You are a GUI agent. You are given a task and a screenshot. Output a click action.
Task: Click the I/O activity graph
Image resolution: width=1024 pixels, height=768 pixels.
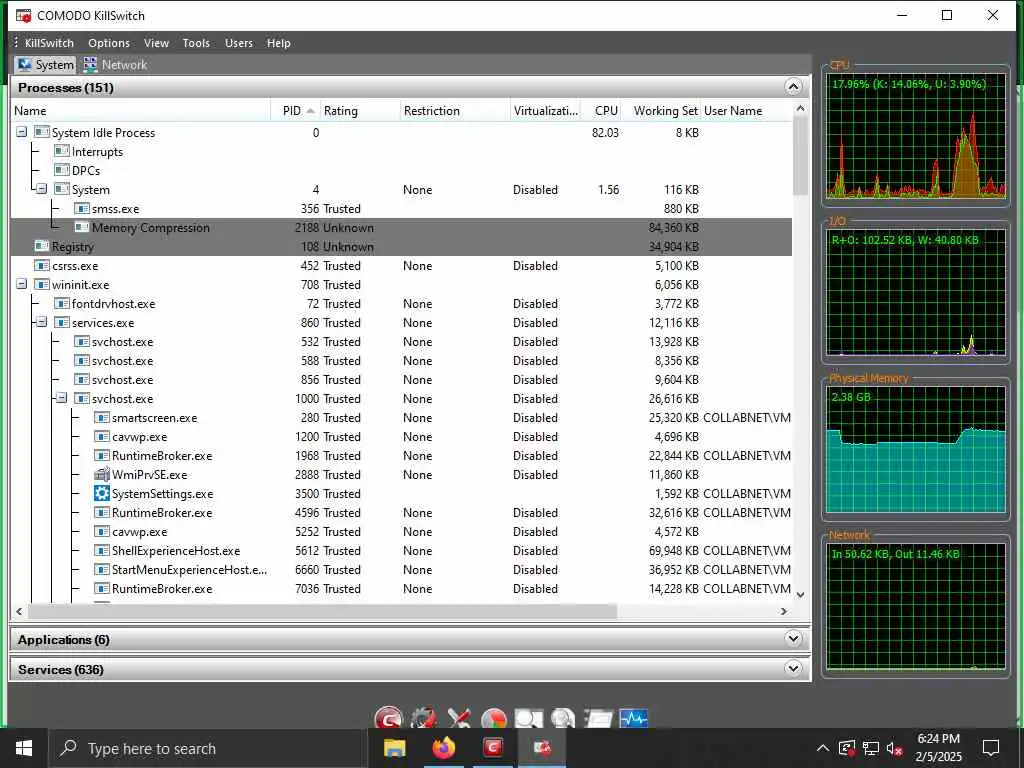(916, 293)
